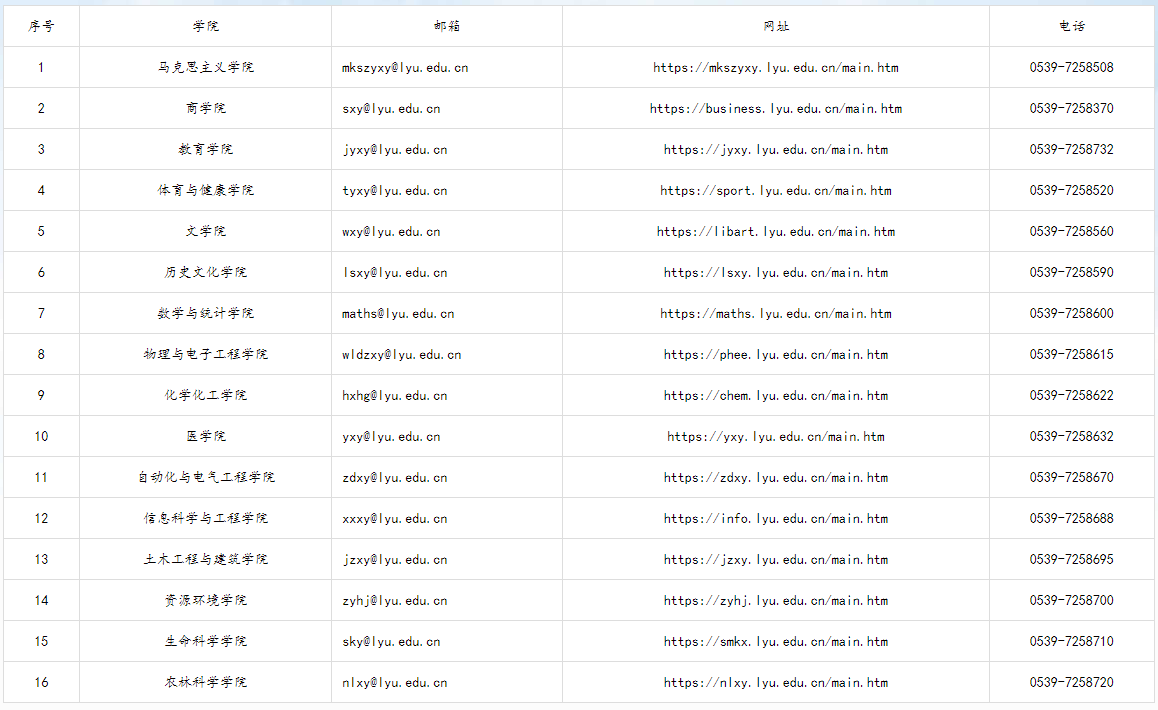Select the 资源环境学院 cell
The width and height of the screenshot is (1158, 710).
[x=205, y=601]
